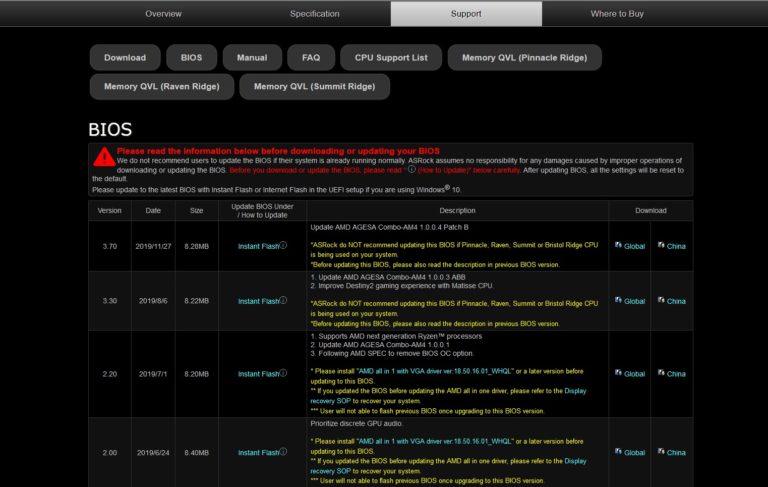Select the size 8.22MB
Image resolution: width=768 pixels, height=487 pixels.
pos(196,301)
